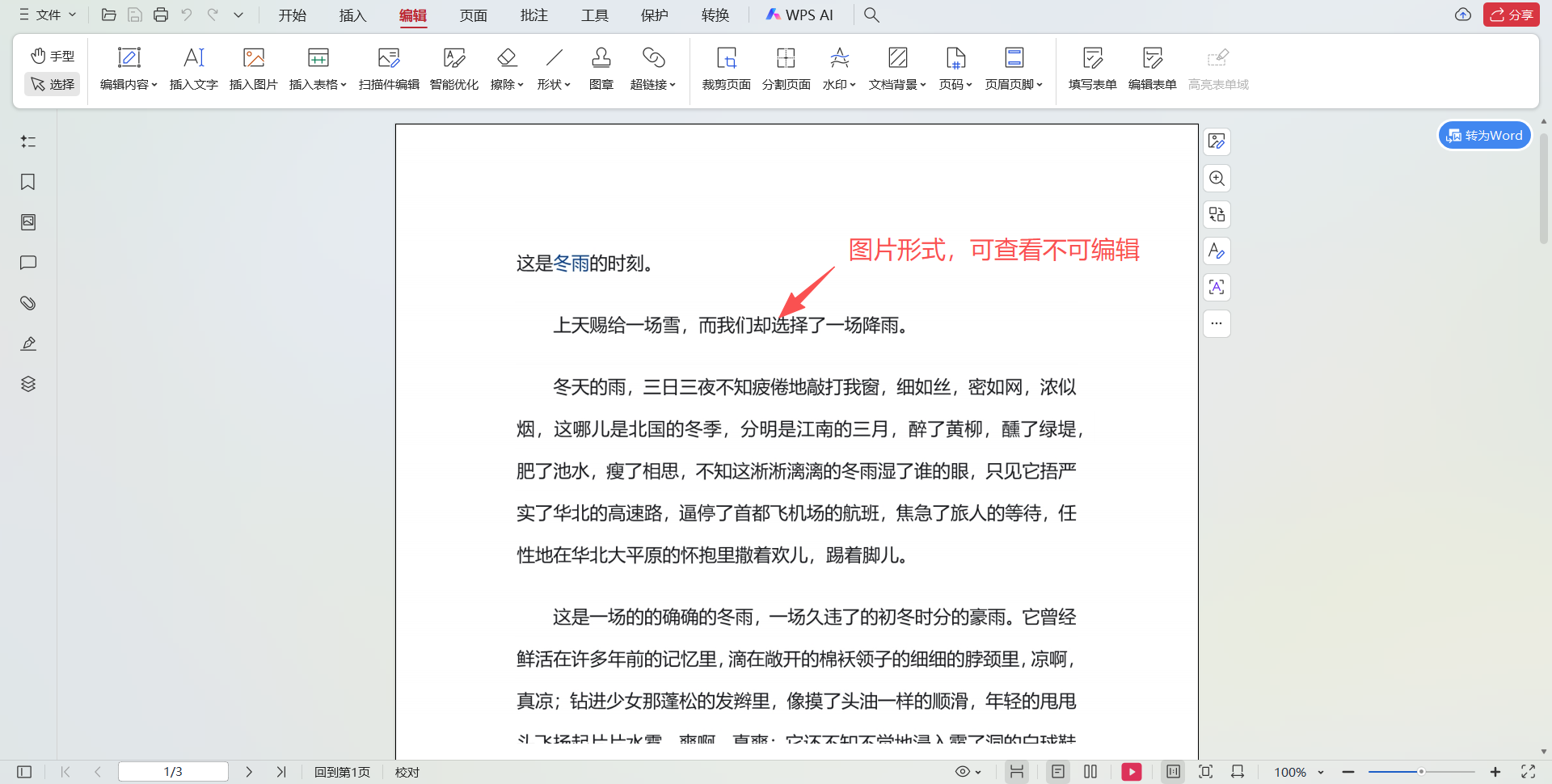1552x784 pixels.
Task: Switch to the 批注 ribbon tab
Action: (x=533, y=15)
